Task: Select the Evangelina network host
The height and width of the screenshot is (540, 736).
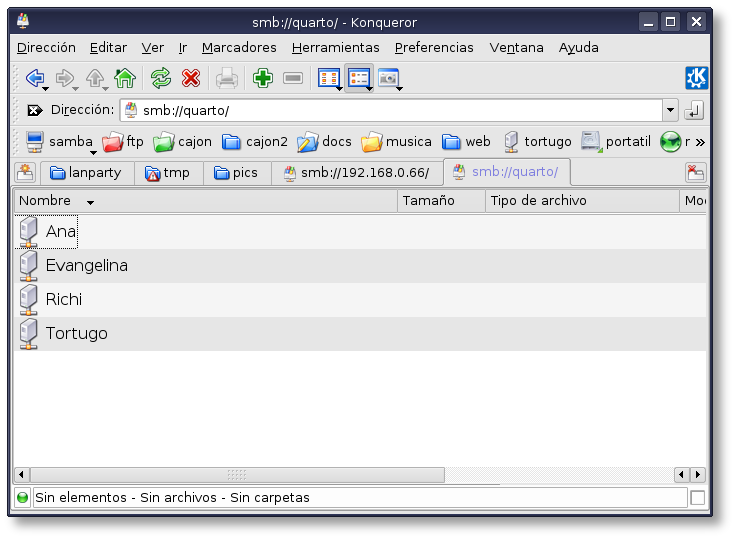Action: click(86, 266)
